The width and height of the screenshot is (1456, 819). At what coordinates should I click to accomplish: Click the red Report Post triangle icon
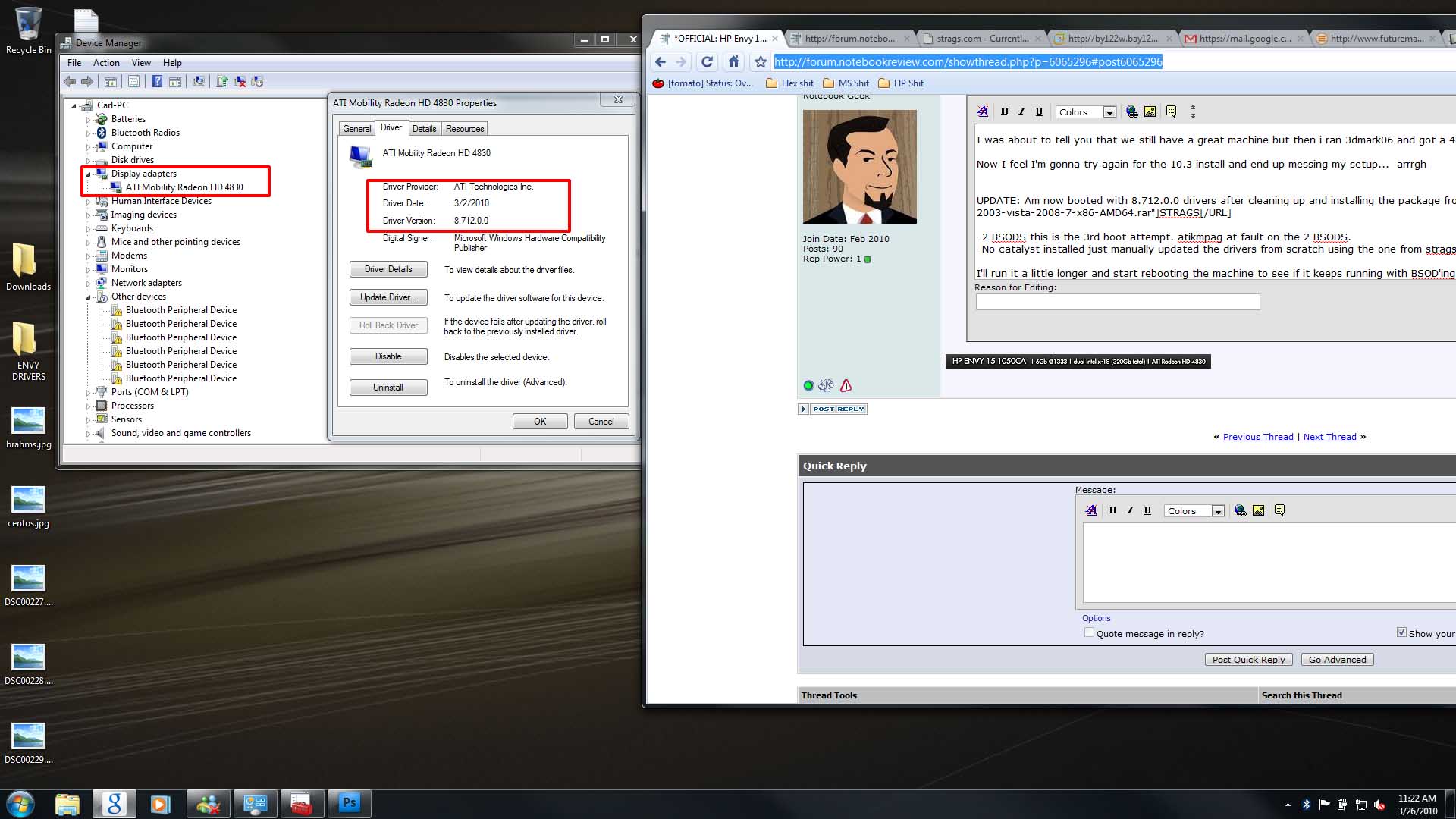(x=846, y=385)
